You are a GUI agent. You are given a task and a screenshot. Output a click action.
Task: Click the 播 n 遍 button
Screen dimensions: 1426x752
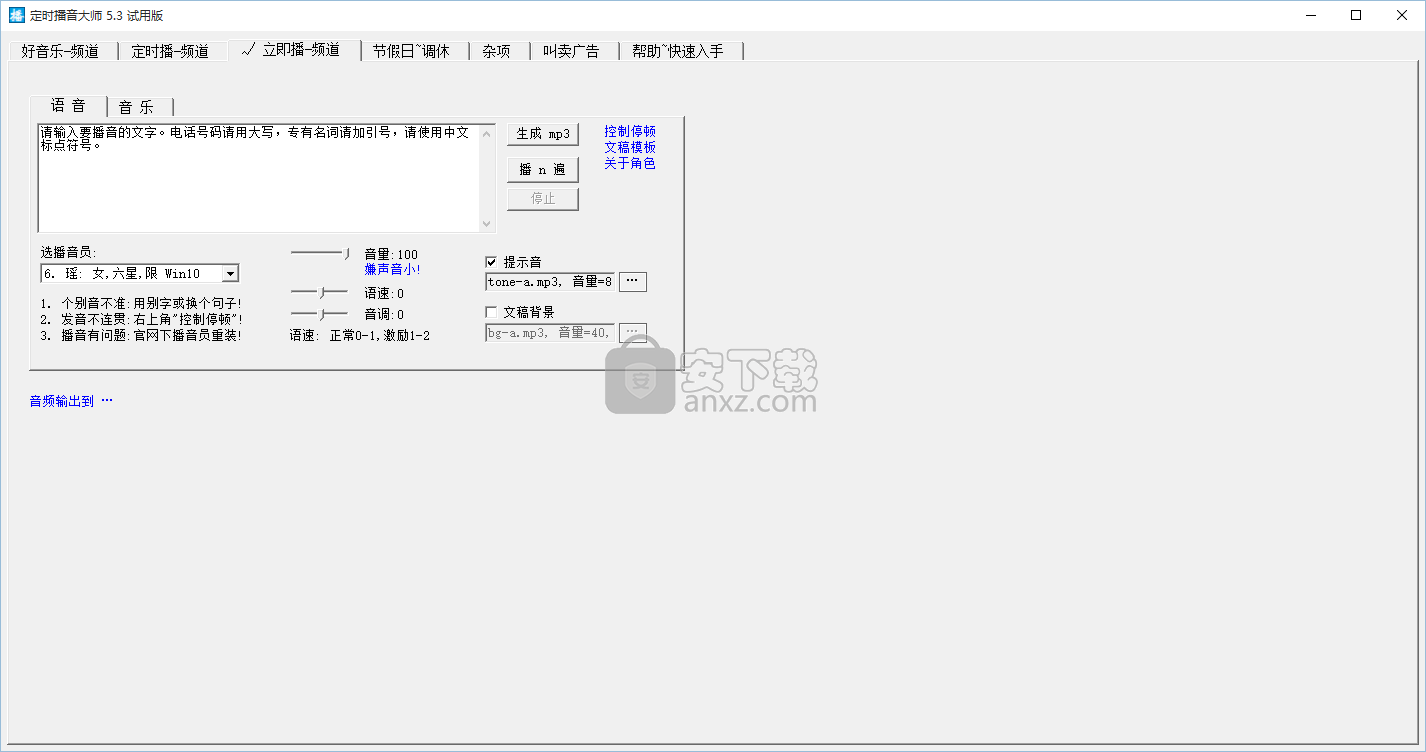pos(543,169)
